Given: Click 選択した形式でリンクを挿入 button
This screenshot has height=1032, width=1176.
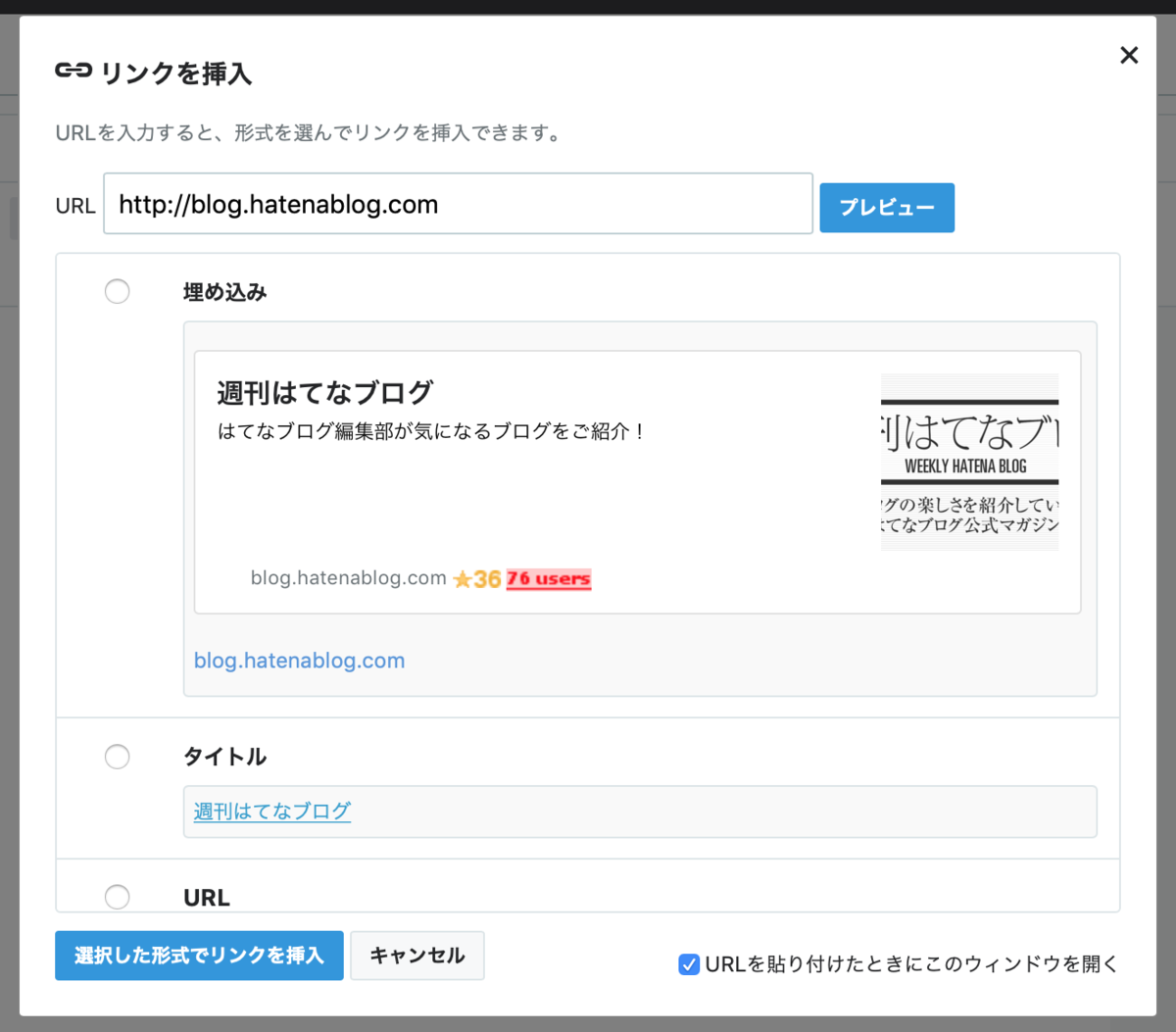Looking at the screenshot, I should (x=199, y=956).
